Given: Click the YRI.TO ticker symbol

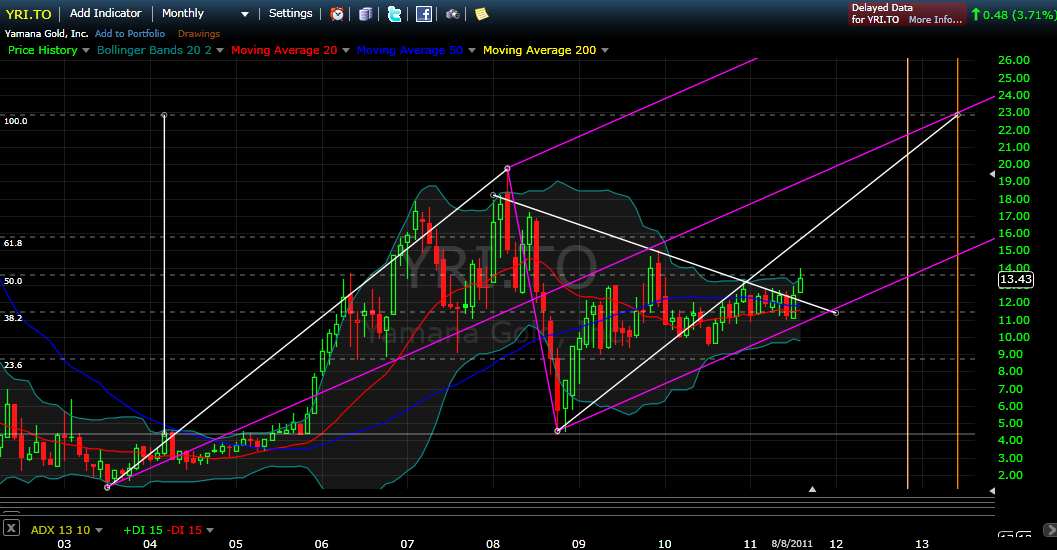Looking at the screenshot, I should point(28,14).
